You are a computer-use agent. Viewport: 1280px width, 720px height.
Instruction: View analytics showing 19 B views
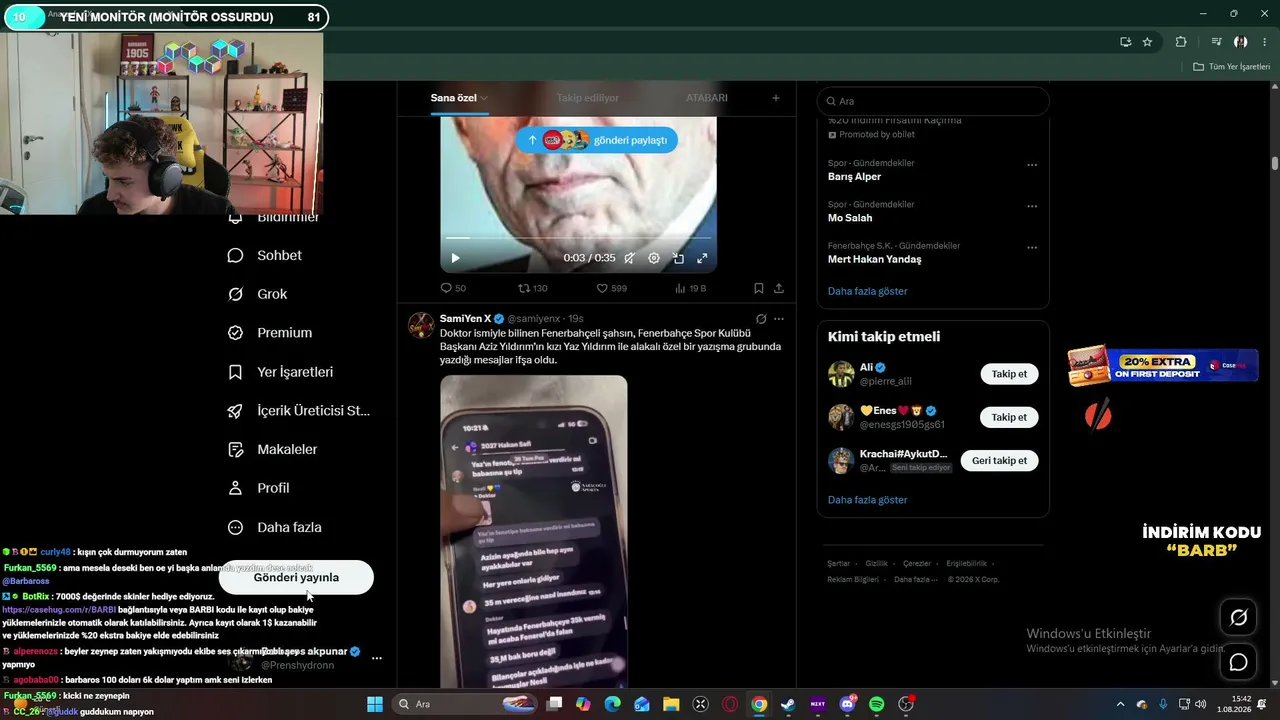690,288
